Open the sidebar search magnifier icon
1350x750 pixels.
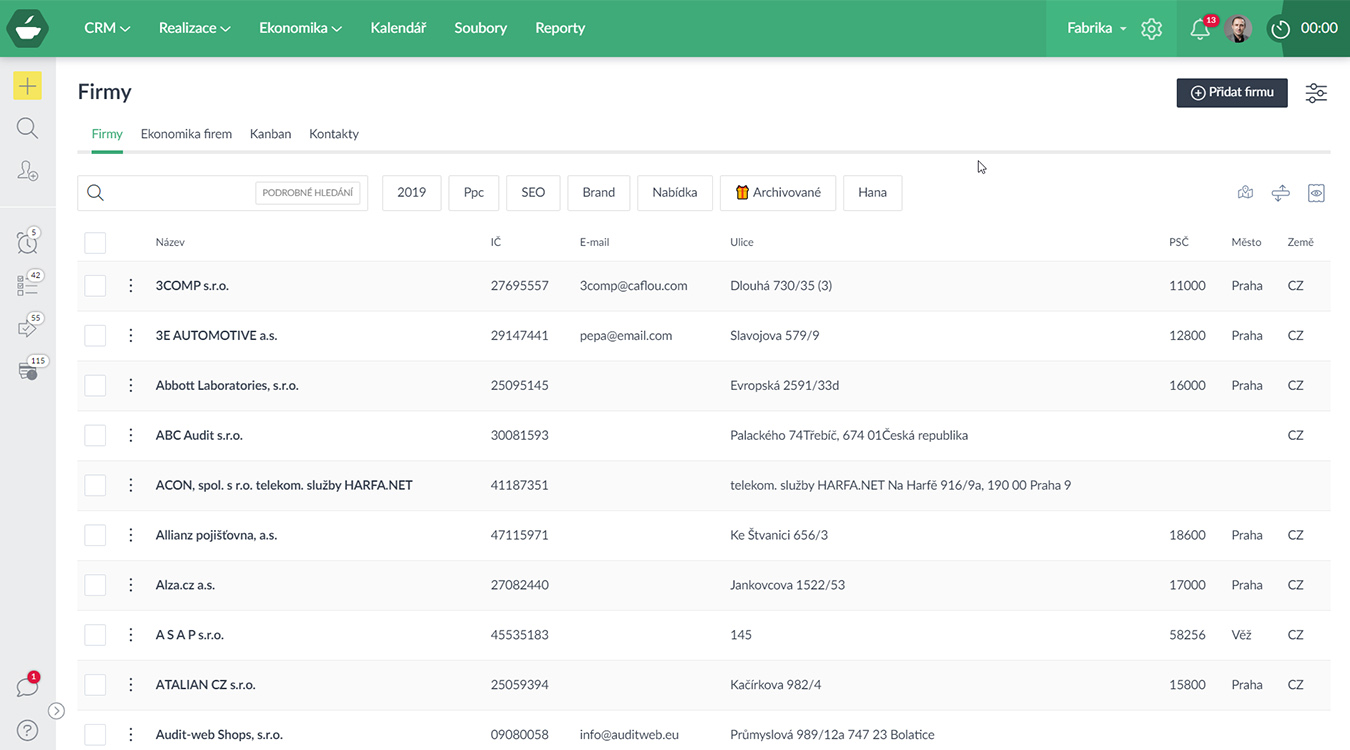(27, 128)
